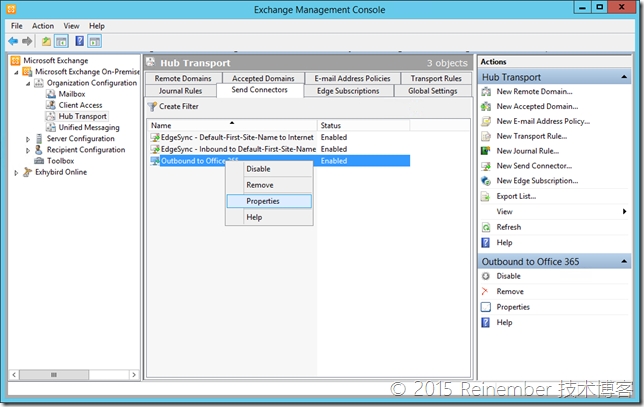Viewport: 644px width, 407px height.
Task: Switch to the Journal Rules tab
Action: (180, 91)
